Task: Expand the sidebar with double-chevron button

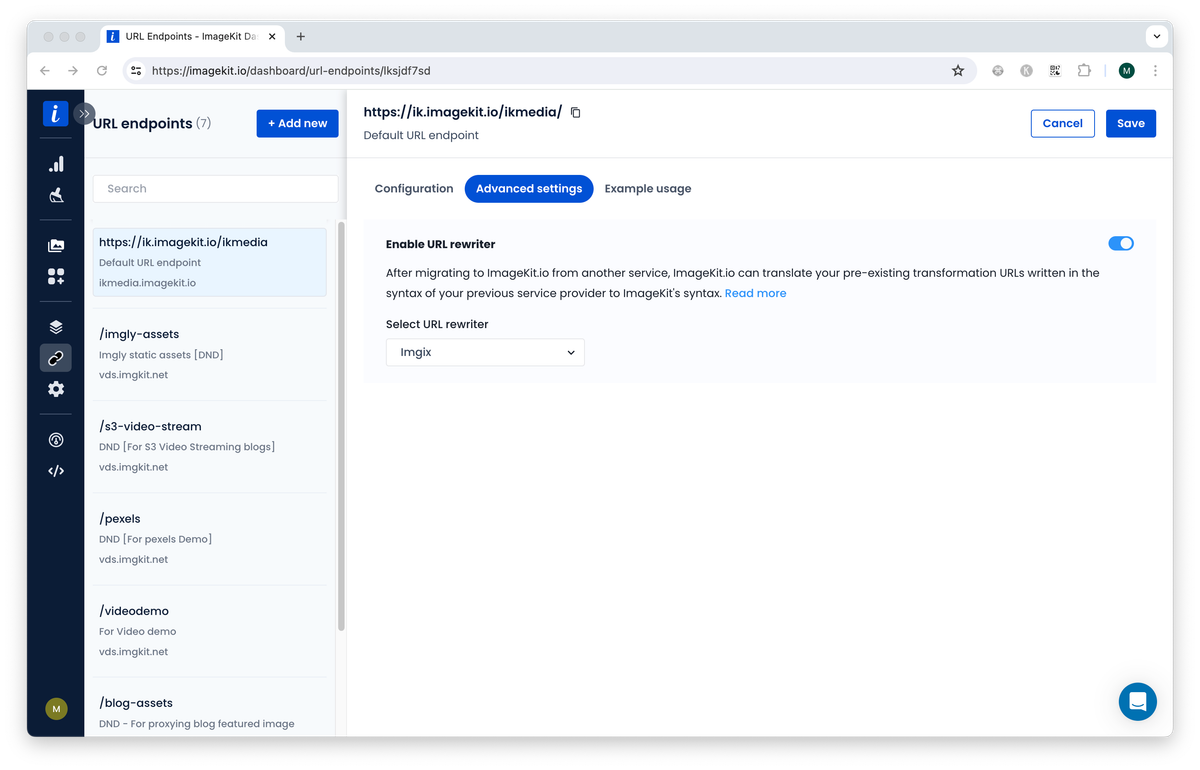Action: 84,114
